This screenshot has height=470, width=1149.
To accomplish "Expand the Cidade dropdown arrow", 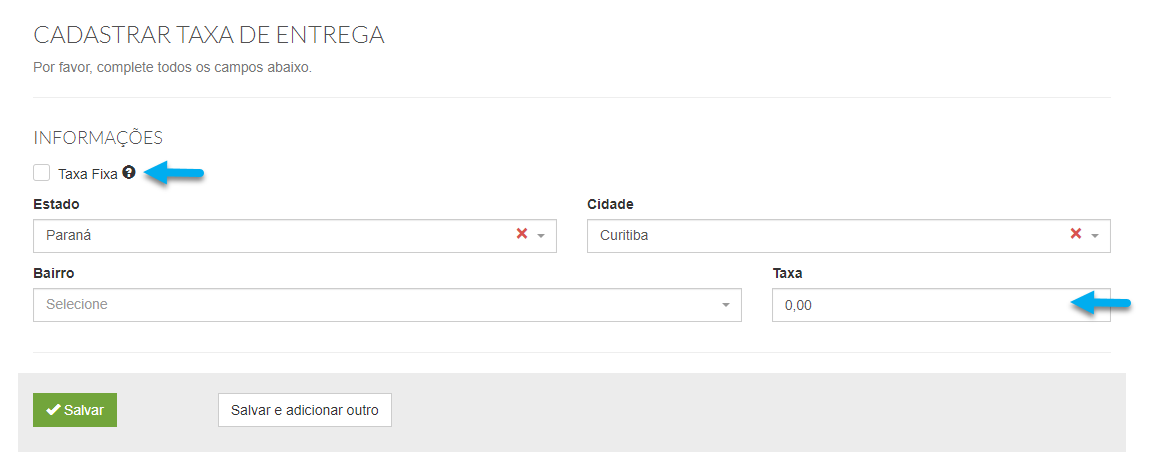I will [x=1096, y=236].
